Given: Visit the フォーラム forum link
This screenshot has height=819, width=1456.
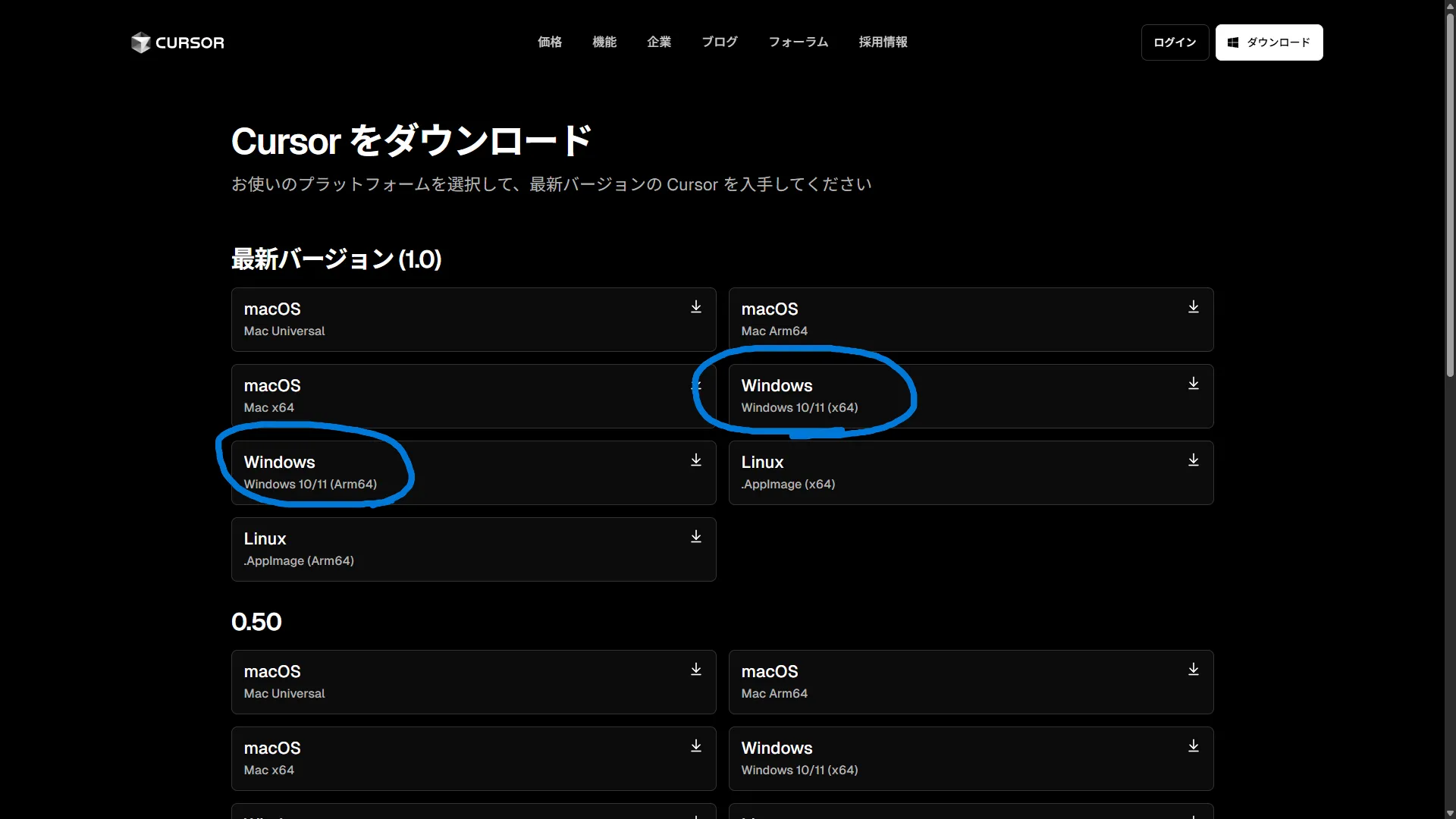Looking at the screenshot, I should click(x=798, y=42).
